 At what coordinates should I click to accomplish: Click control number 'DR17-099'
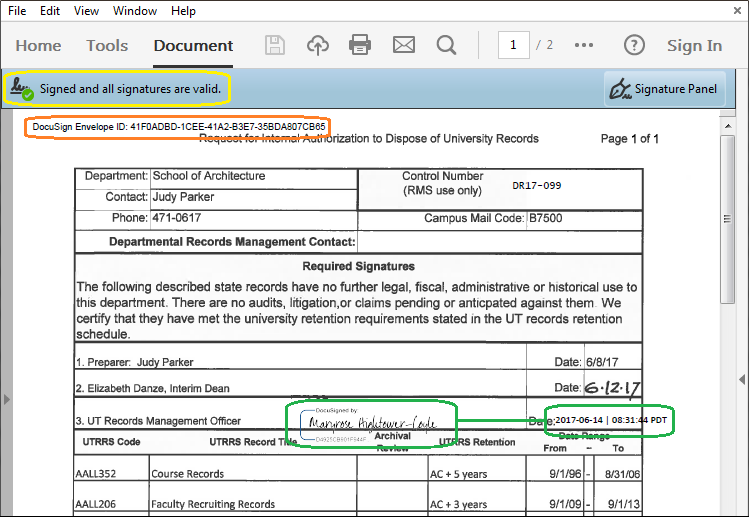click(x=536, y=185)
